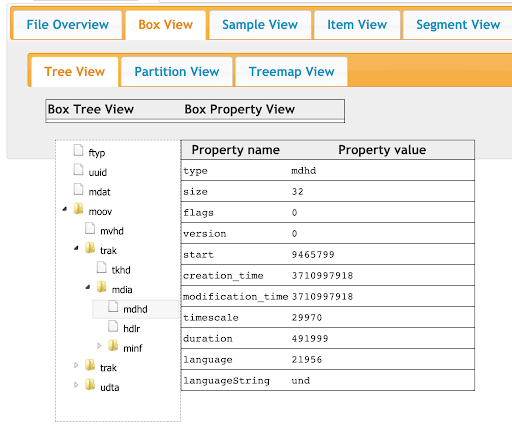
Task: Click the moov folder icon
Action: click(x=78, y=209)
